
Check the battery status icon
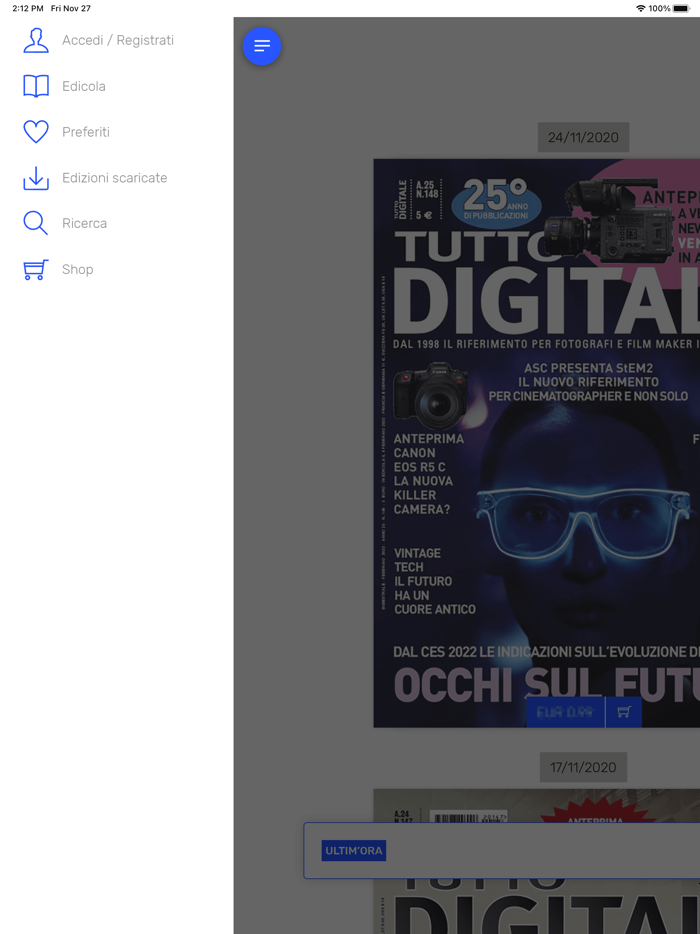click(x=682, y=8)
